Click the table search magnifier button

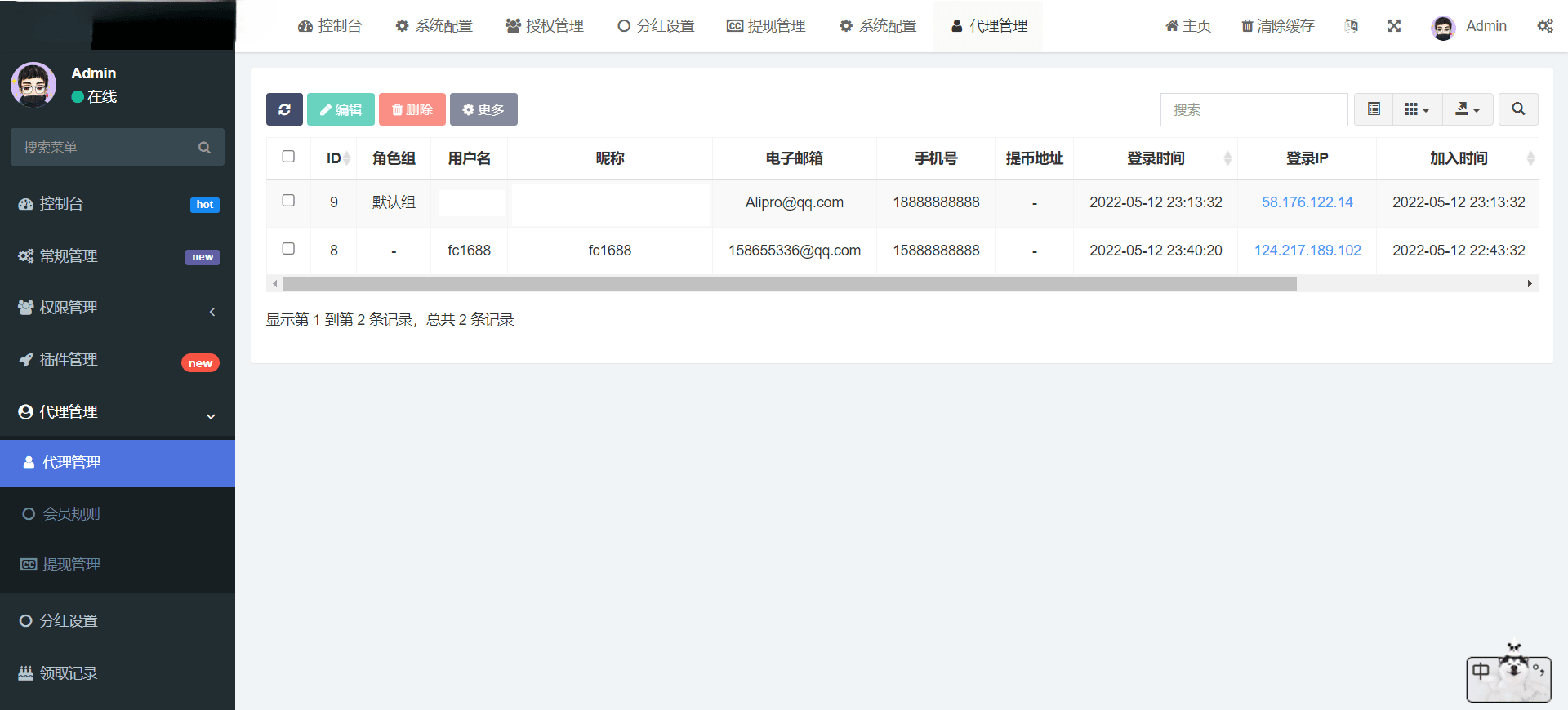click(1518, 109)
